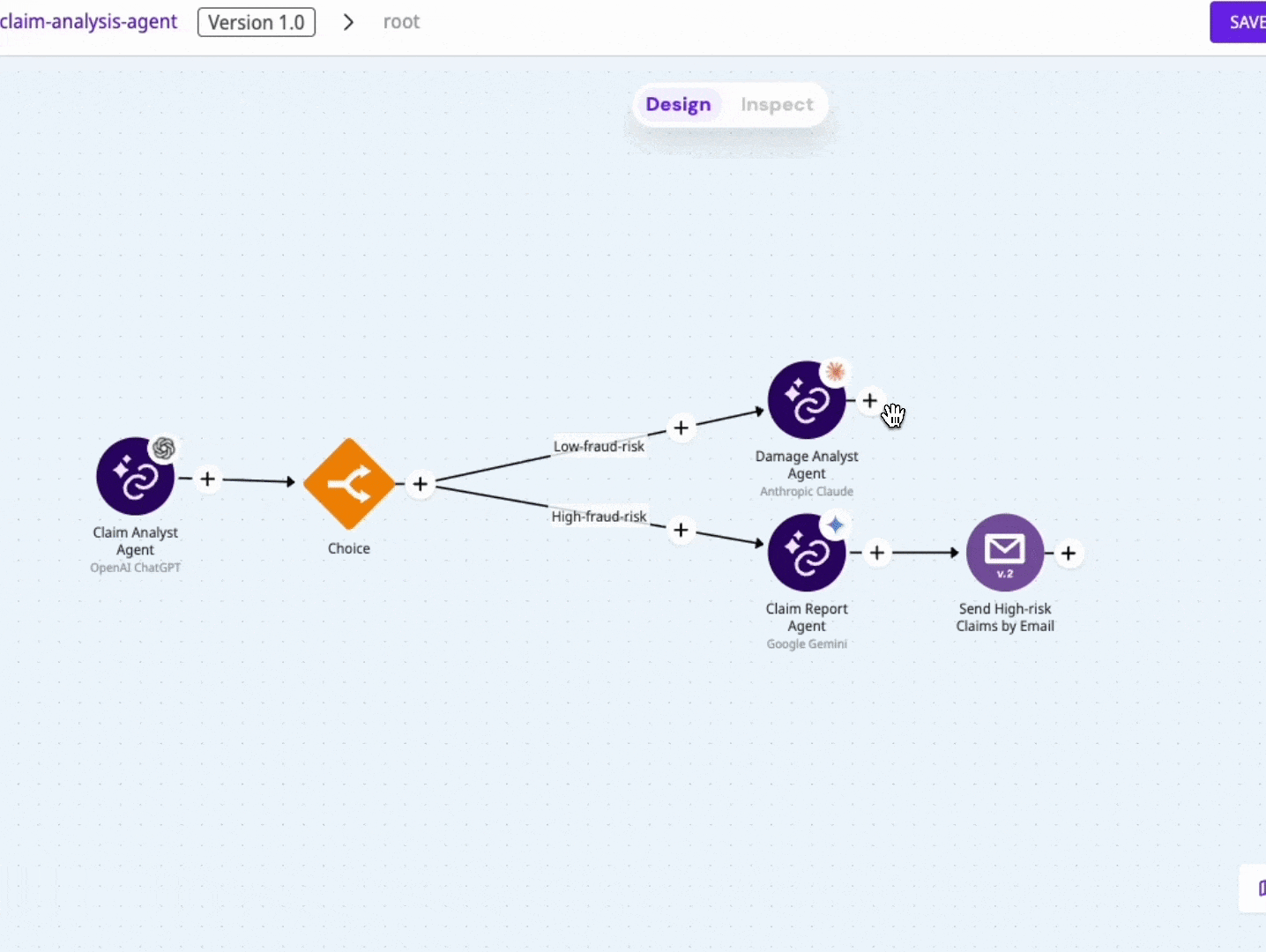
Task: Open Send High-risk Claims by Email node
Action: [1004, 553]
